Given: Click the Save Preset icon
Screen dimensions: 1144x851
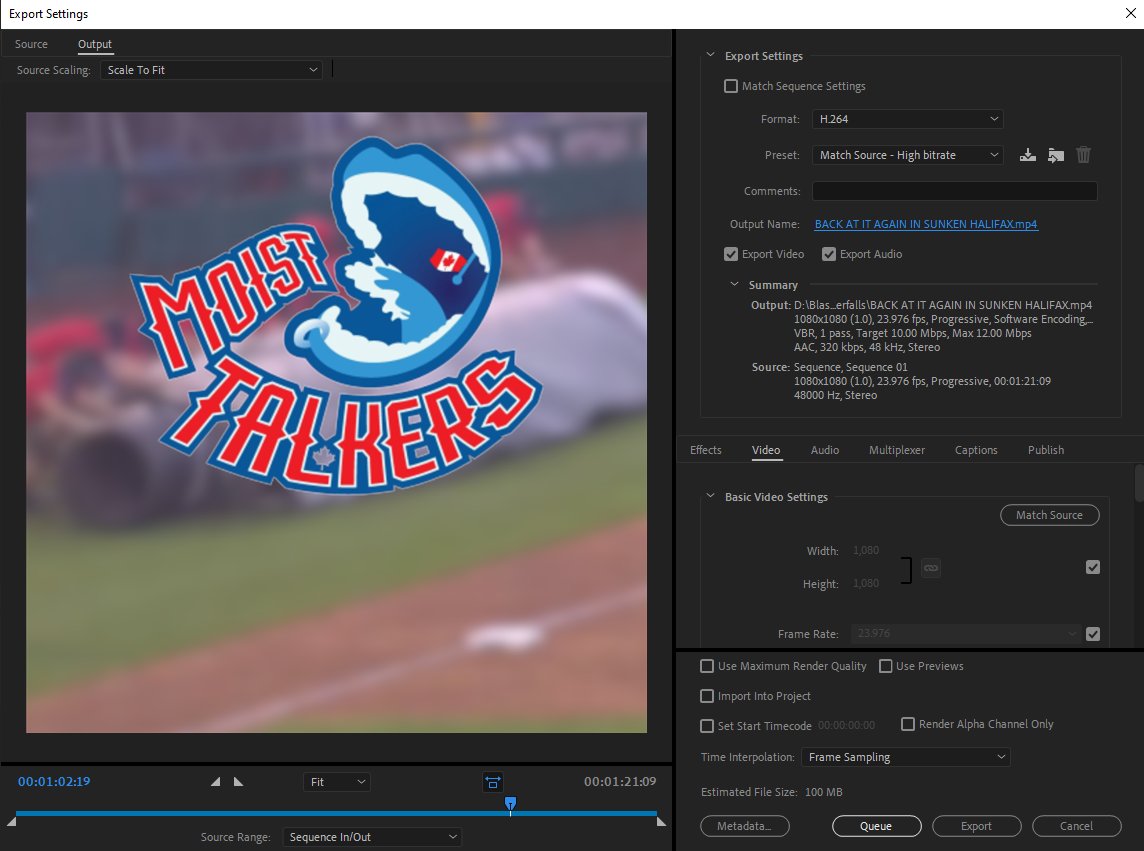Looking at the screenshot, I should [x=1027, y=155].
